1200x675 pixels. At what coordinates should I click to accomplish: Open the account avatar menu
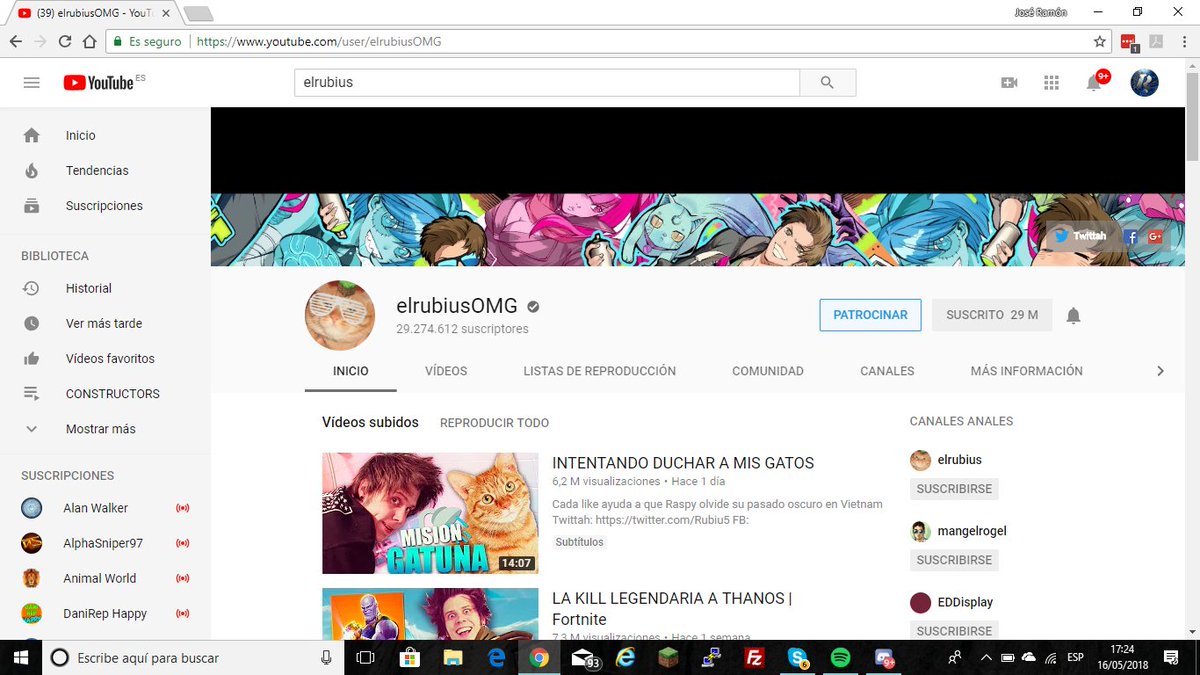tap(1144, 82)
